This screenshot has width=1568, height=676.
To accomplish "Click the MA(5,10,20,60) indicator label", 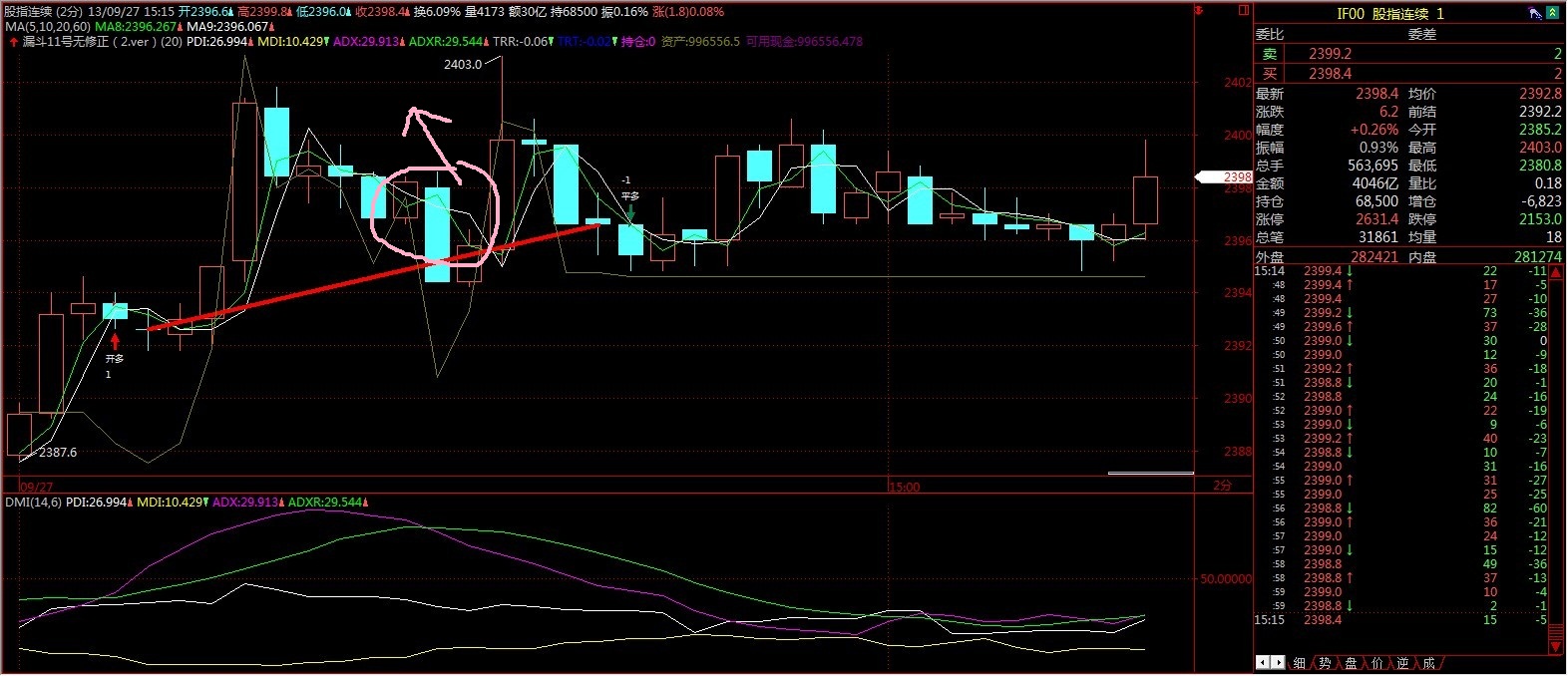I will (x=47, y=27).
